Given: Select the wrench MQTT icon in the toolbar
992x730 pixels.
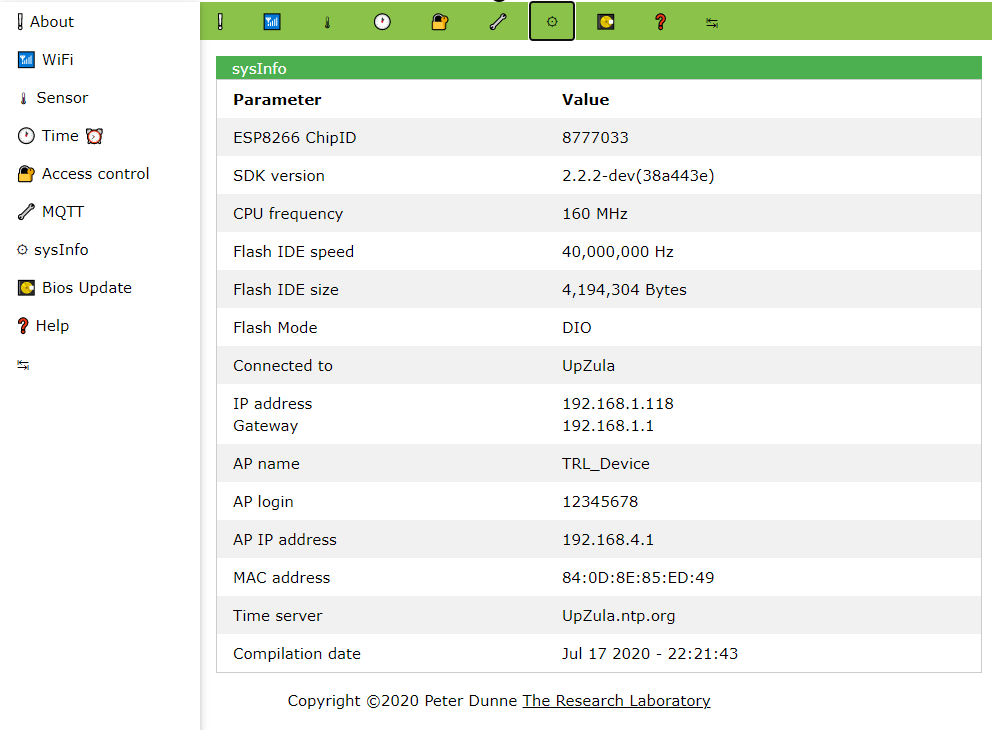Looking at the screenshot, I should (x=498, y=21).
